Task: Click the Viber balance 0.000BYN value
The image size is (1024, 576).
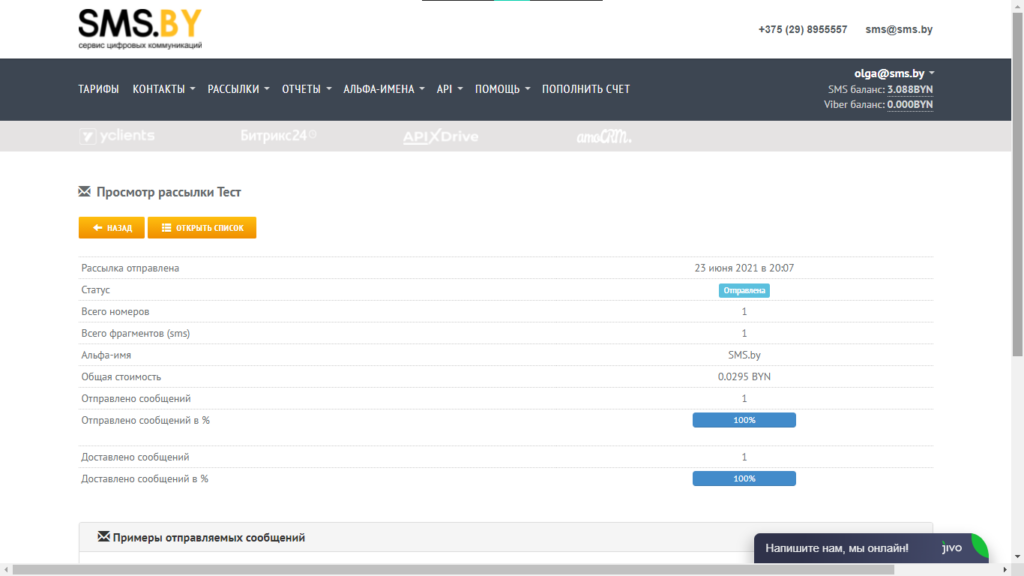Action: pyautogui.click(x=910, y=104)
